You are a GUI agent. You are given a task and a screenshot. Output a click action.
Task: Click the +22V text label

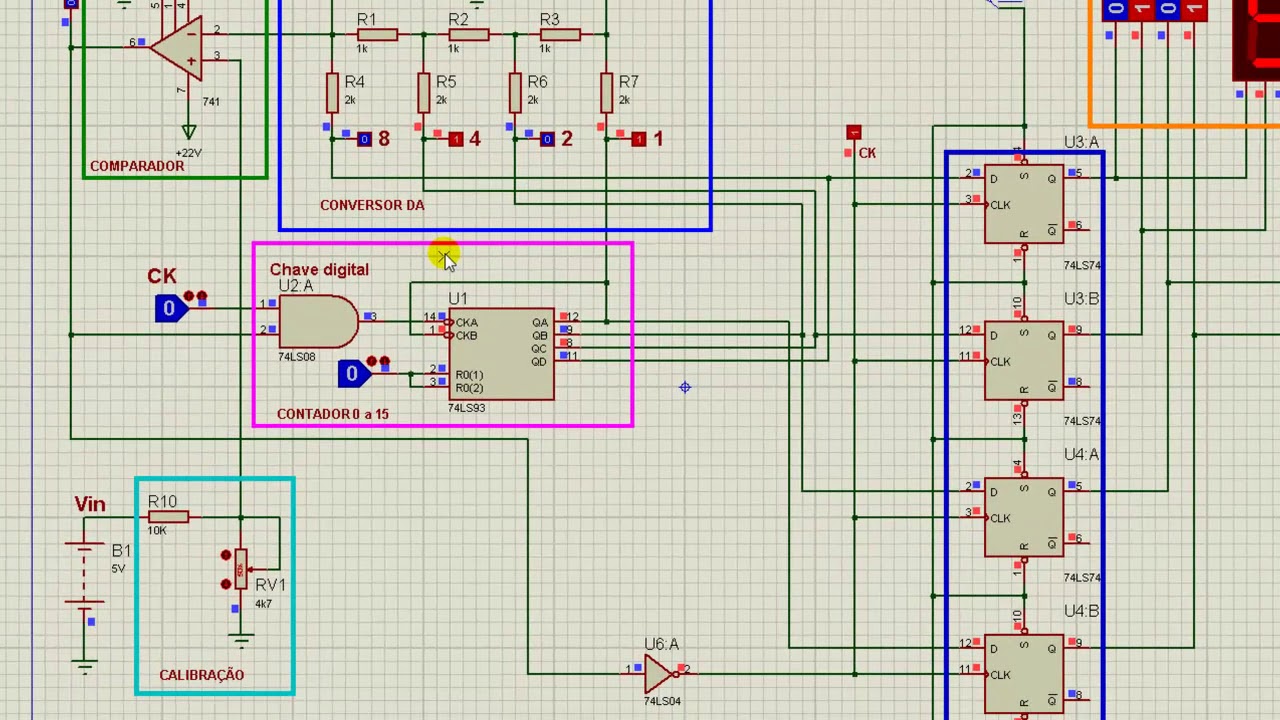(188, 153)
